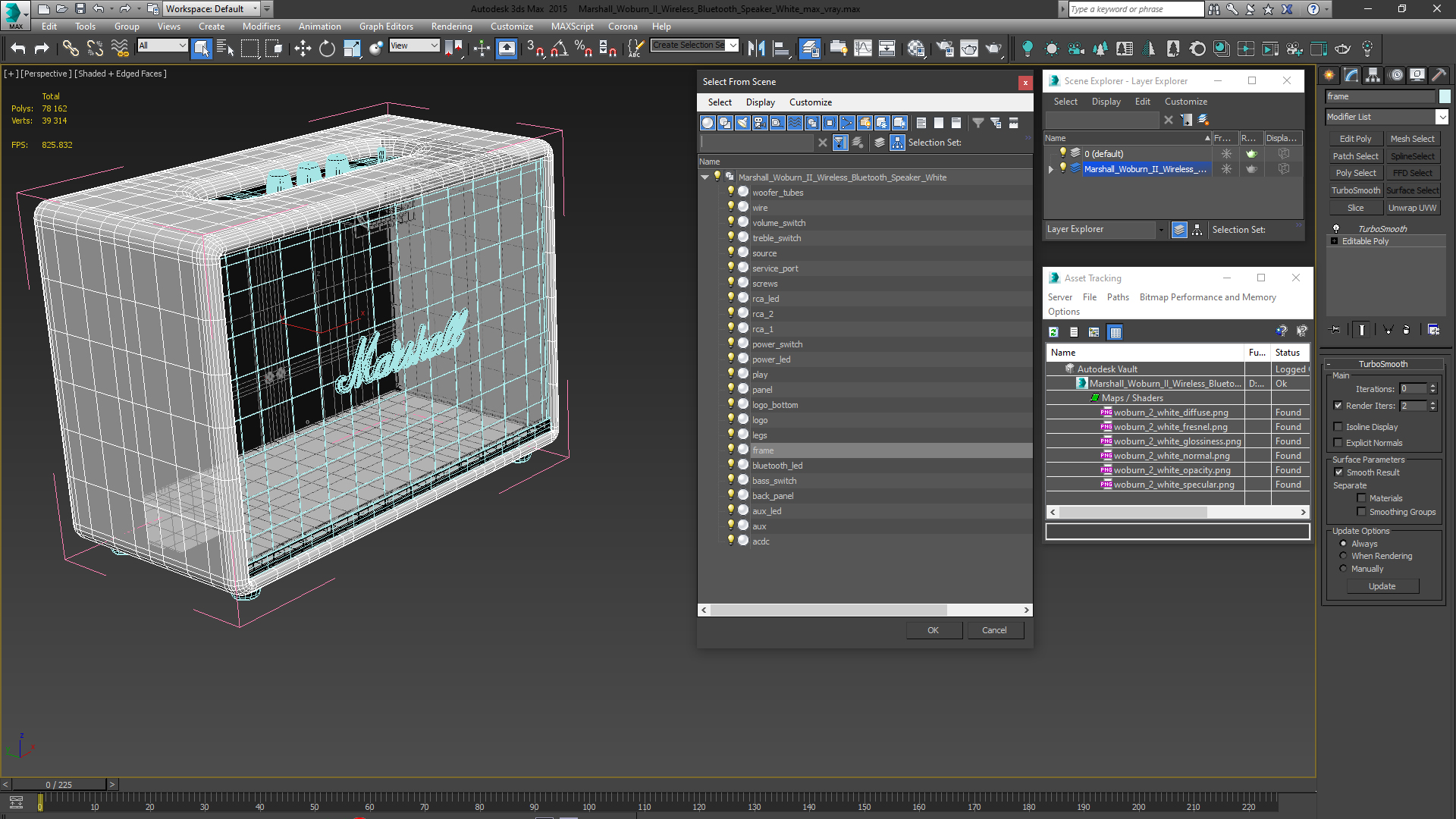Open the Modifier List dropdown
This screenshot has height=819, width=1456.
coord(1442,117)
